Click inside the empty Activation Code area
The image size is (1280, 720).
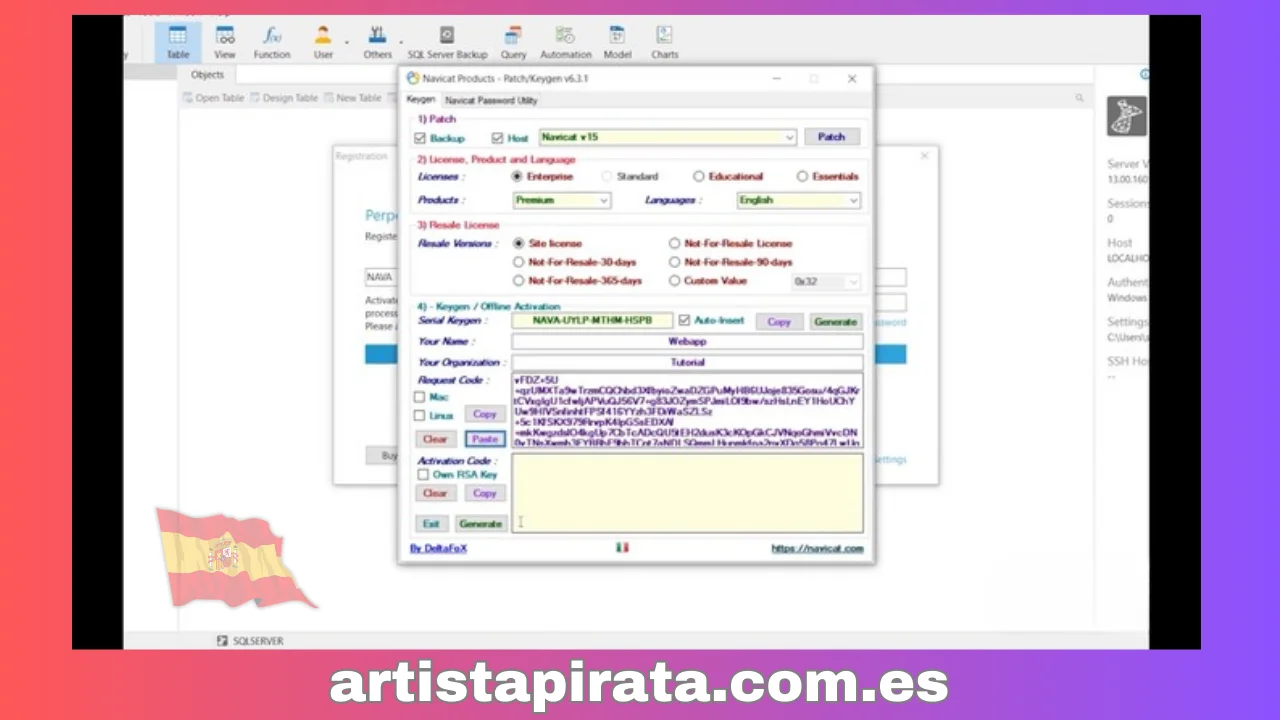coord(687,493)
